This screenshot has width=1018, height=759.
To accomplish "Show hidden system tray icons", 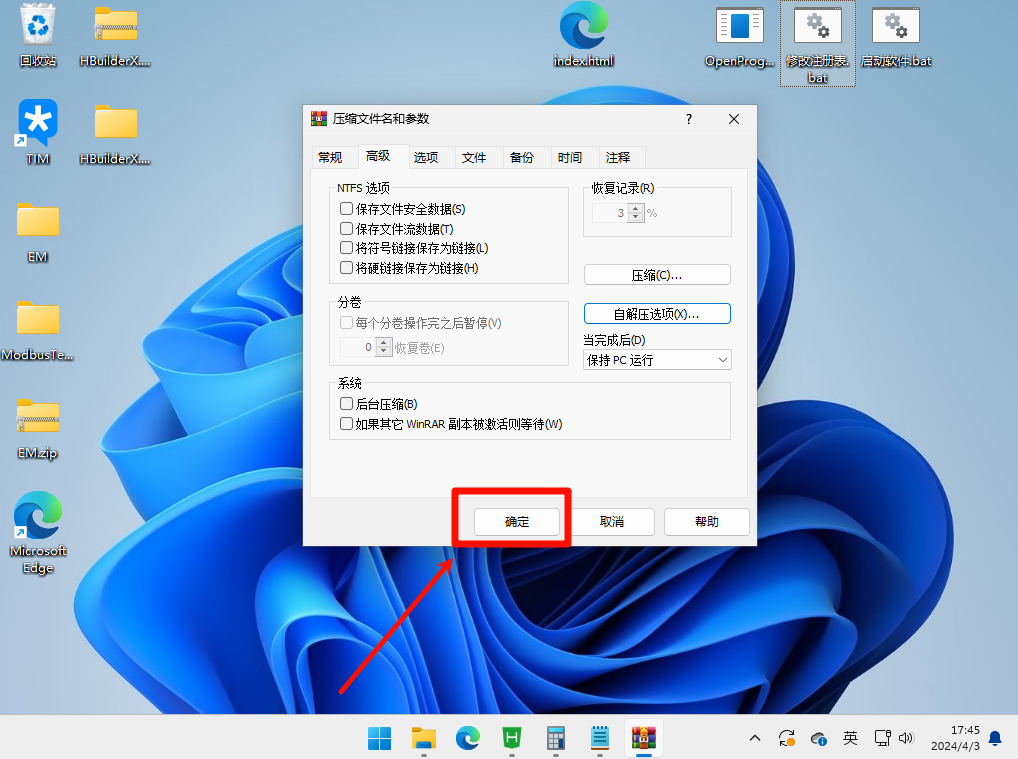I will (754, 738).
